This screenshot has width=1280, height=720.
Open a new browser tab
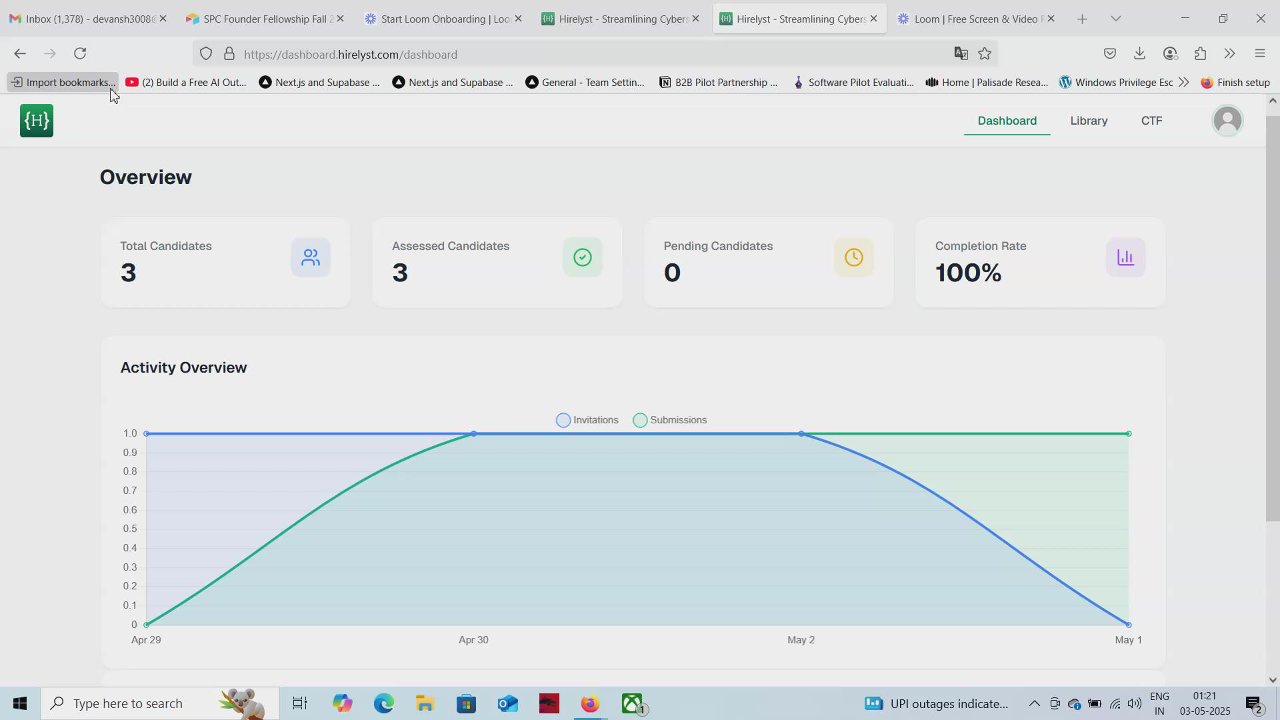pos(1082,19)
